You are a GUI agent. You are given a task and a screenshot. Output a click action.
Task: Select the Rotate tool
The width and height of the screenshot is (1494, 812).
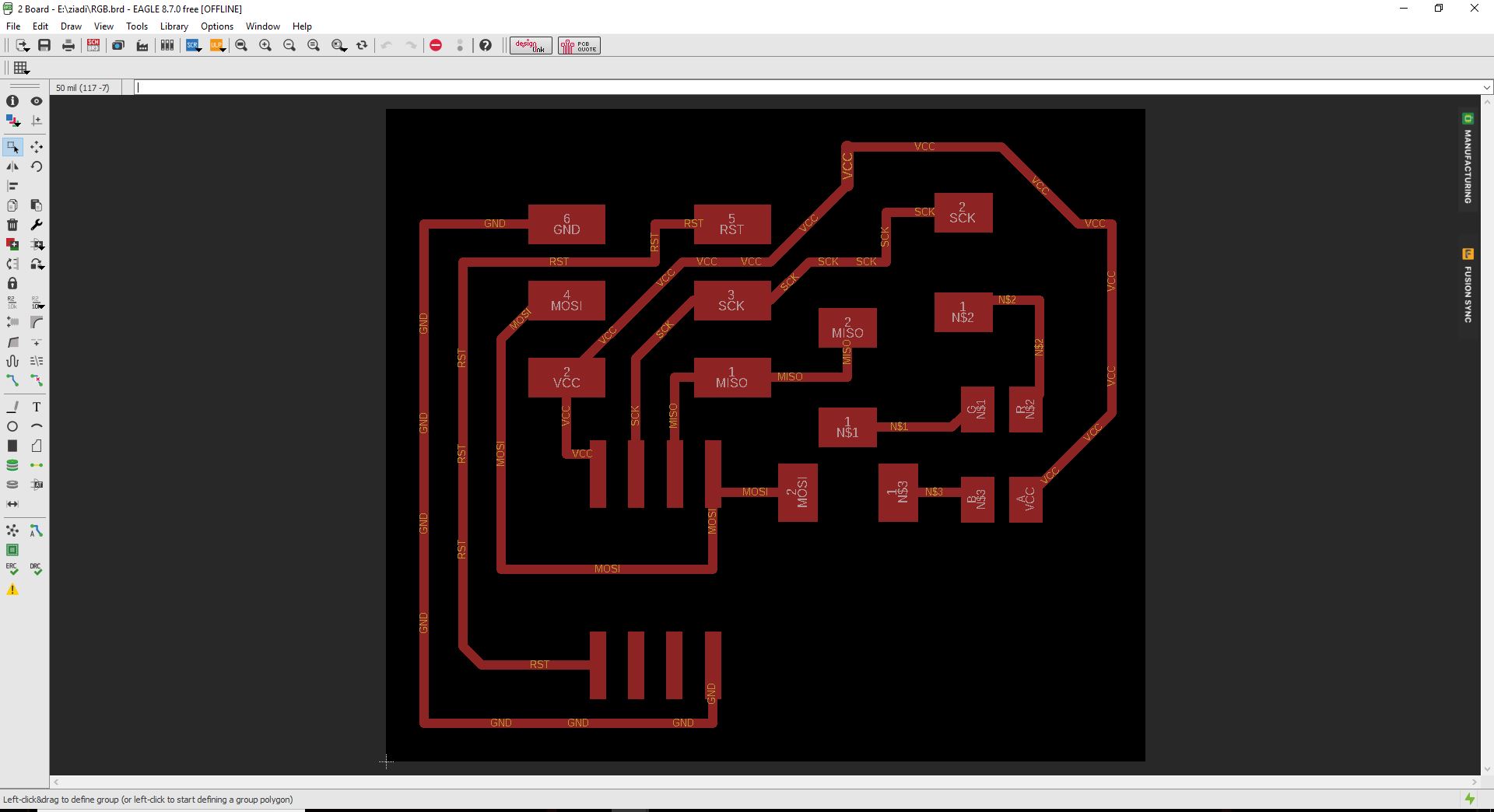pyautogui.click(x=37, y=166)
